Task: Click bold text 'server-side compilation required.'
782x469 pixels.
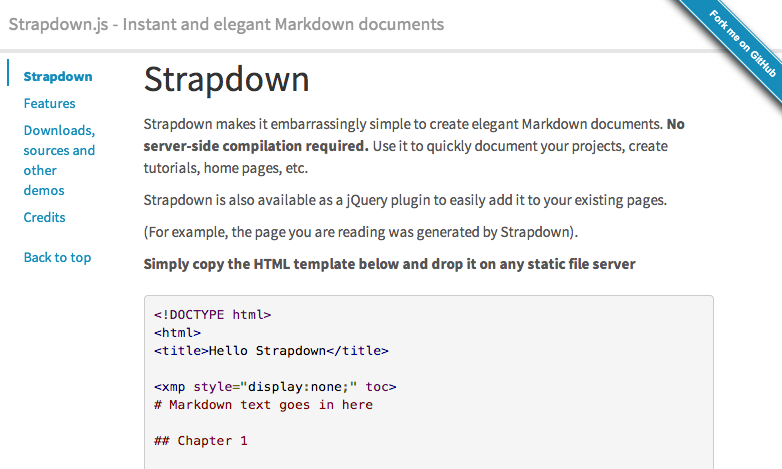Action: pos(256,146)
